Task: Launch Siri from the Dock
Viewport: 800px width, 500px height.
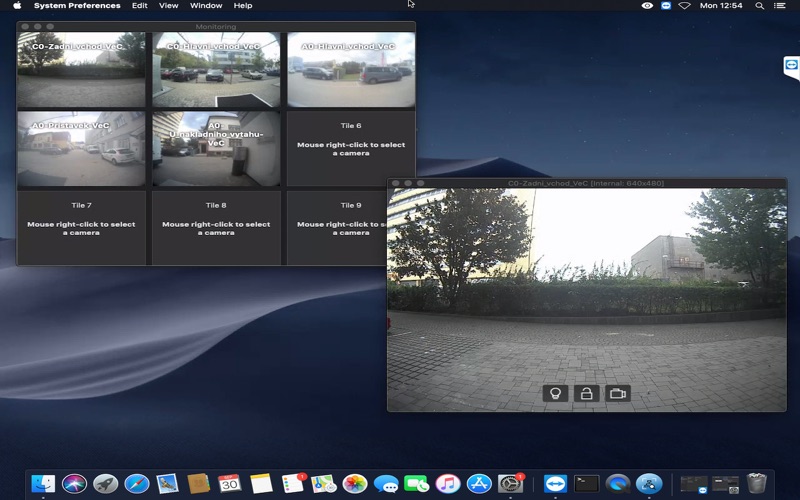Action: click(x=74, y=483)
